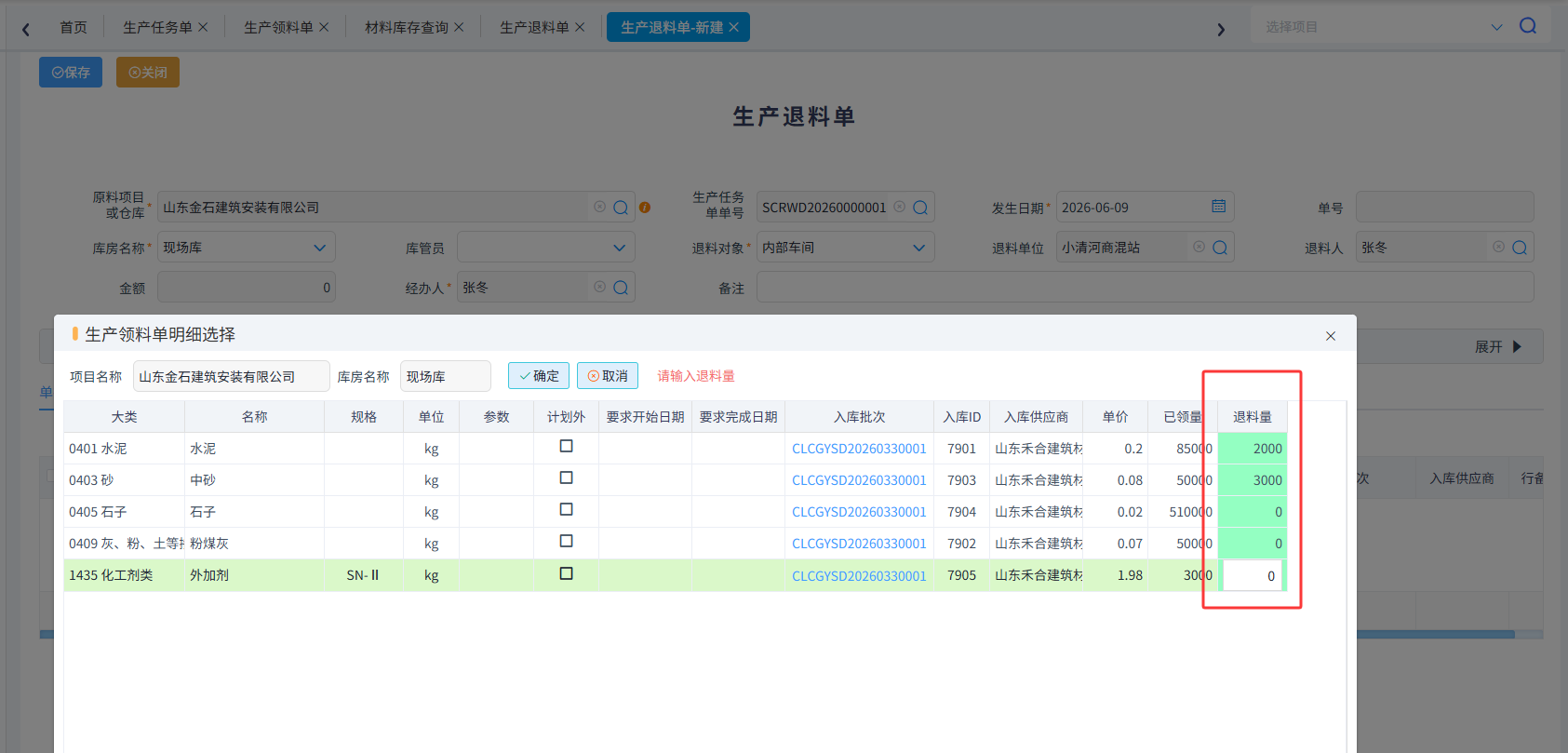Open batch link CLCGYSD20260330001 in 水泥 row
This screenshot has width=1568, height=753.
point(859,449)
